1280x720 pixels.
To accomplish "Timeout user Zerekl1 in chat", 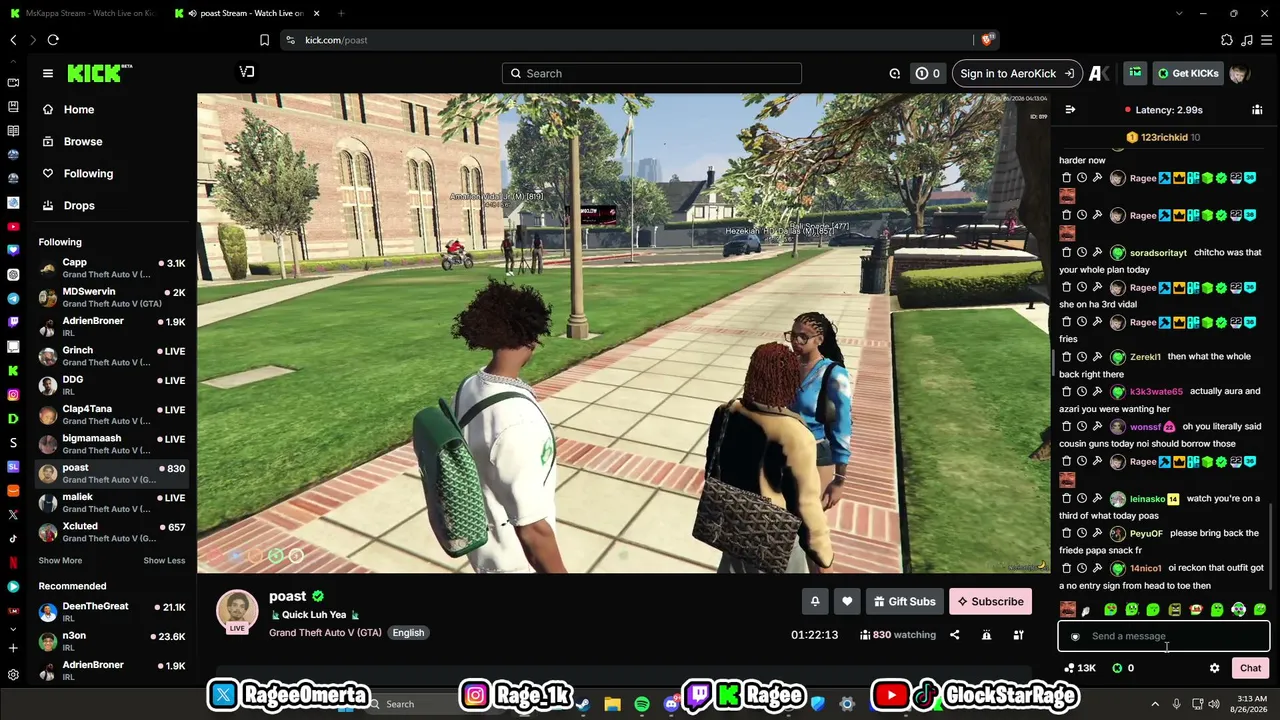I will (1082, 357).
